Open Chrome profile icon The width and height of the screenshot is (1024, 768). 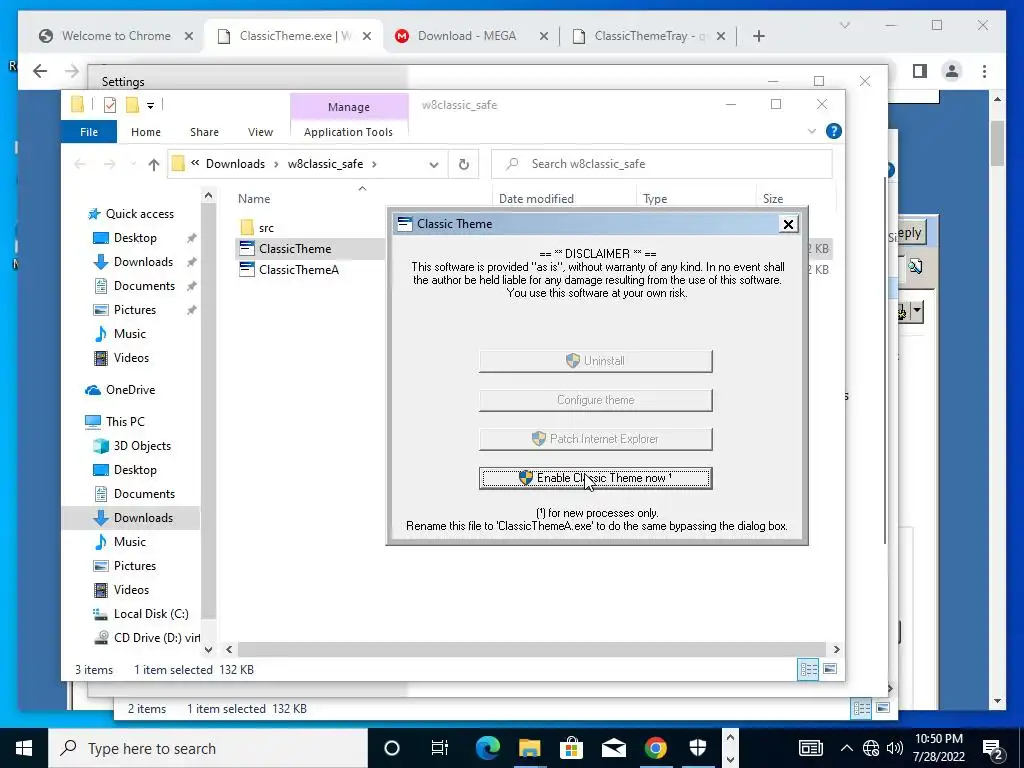(x=952, y=71)
